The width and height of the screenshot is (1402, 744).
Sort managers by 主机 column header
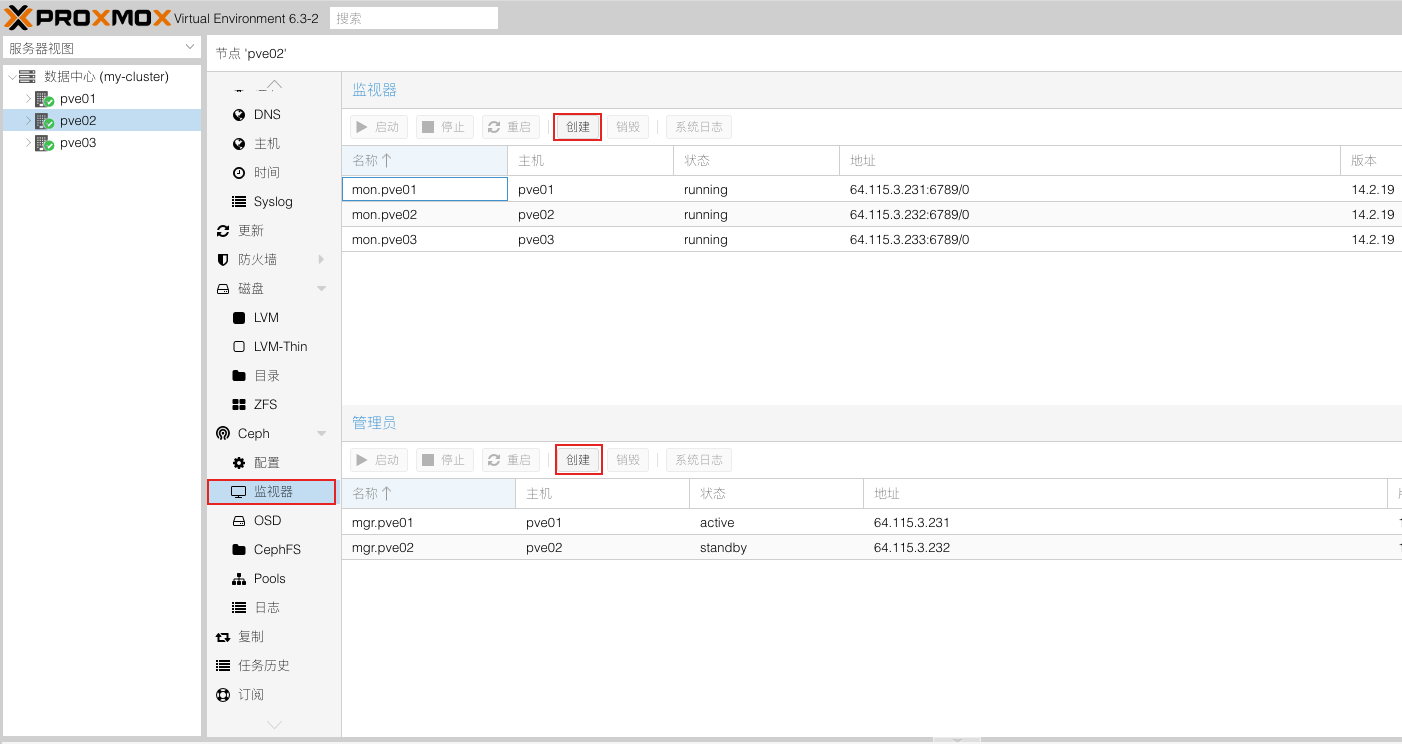coord(603,493)
